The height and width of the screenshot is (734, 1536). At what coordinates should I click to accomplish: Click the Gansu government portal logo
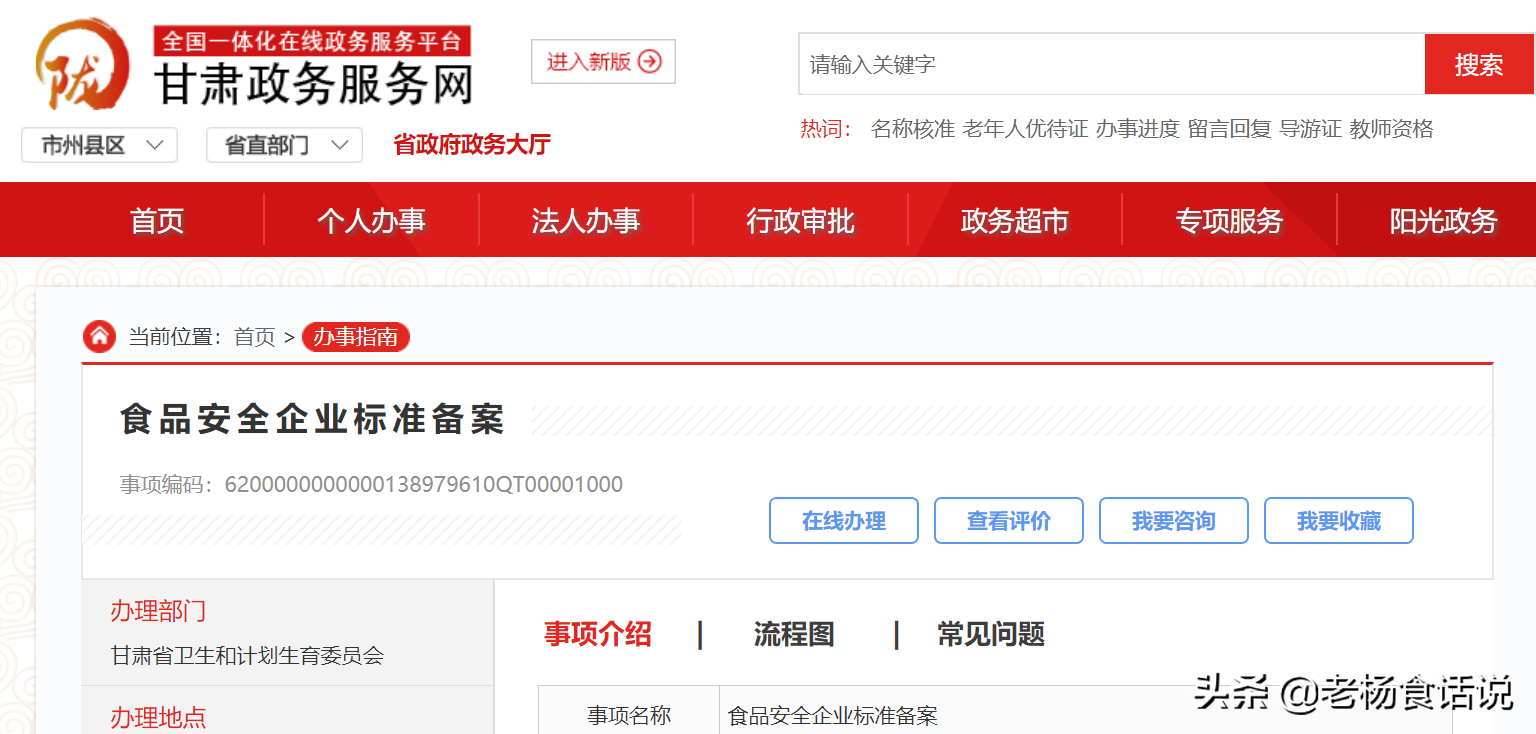click(x=82, y=66)
